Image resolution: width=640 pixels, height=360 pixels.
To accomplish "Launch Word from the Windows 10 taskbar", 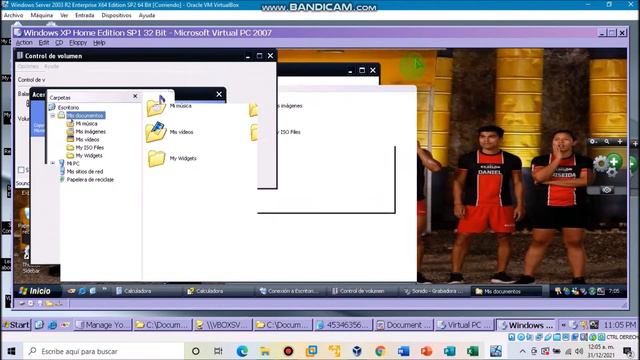I will point(403,351).
